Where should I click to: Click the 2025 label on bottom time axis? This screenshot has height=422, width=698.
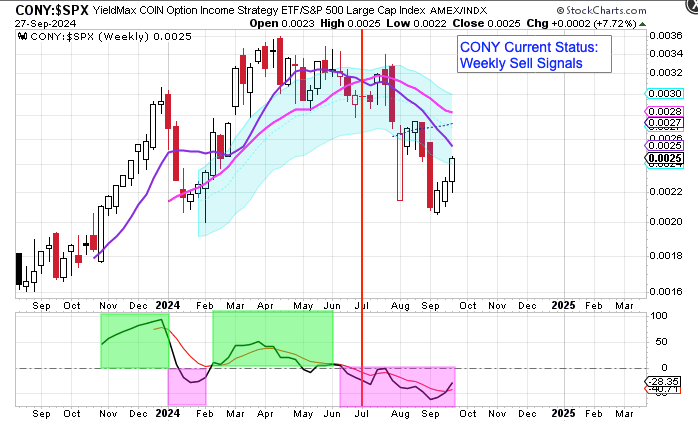[x=562, y=412]
